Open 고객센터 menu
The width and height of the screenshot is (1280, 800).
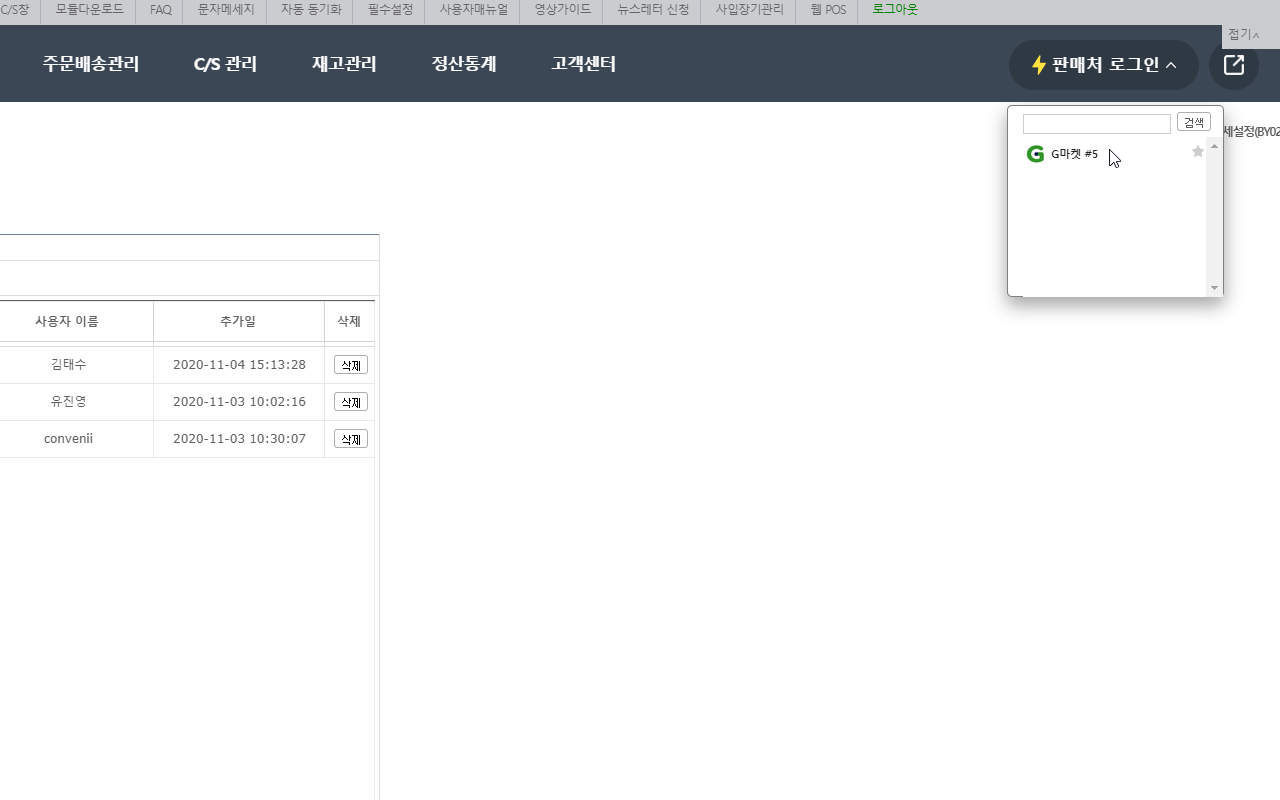[583, 64]
